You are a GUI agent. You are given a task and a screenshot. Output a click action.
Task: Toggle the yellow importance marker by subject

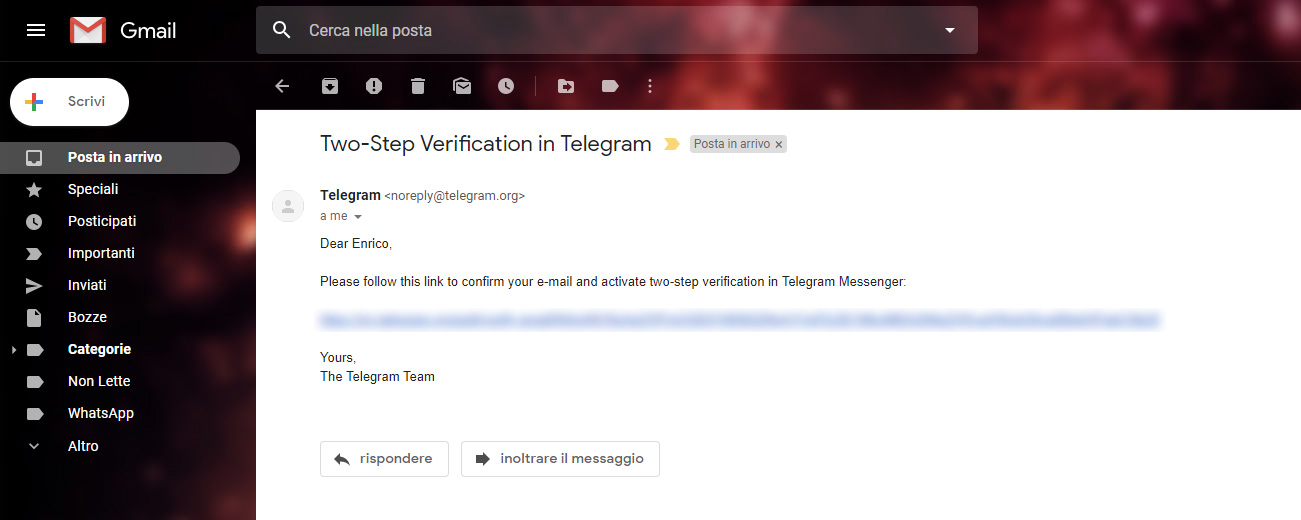[671, 144]
